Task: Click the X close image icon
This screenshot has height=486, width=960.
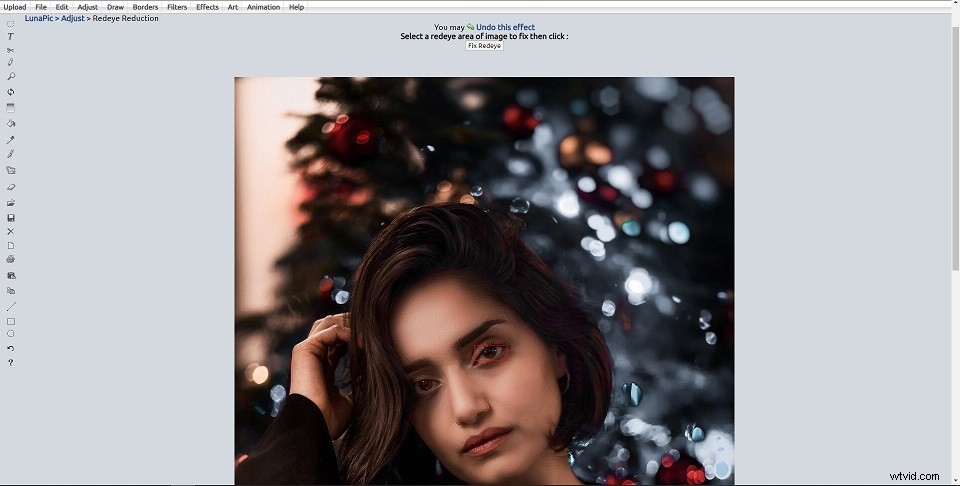Action: coord(10,231)
